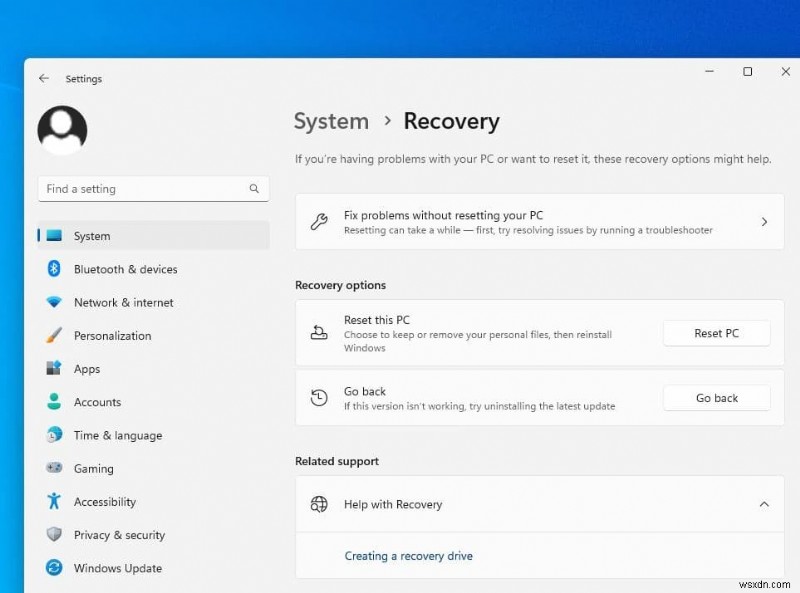Viewport: 800px width, 593px height.
Task: Click the user account avatar
Action: [x=62, y=129]
